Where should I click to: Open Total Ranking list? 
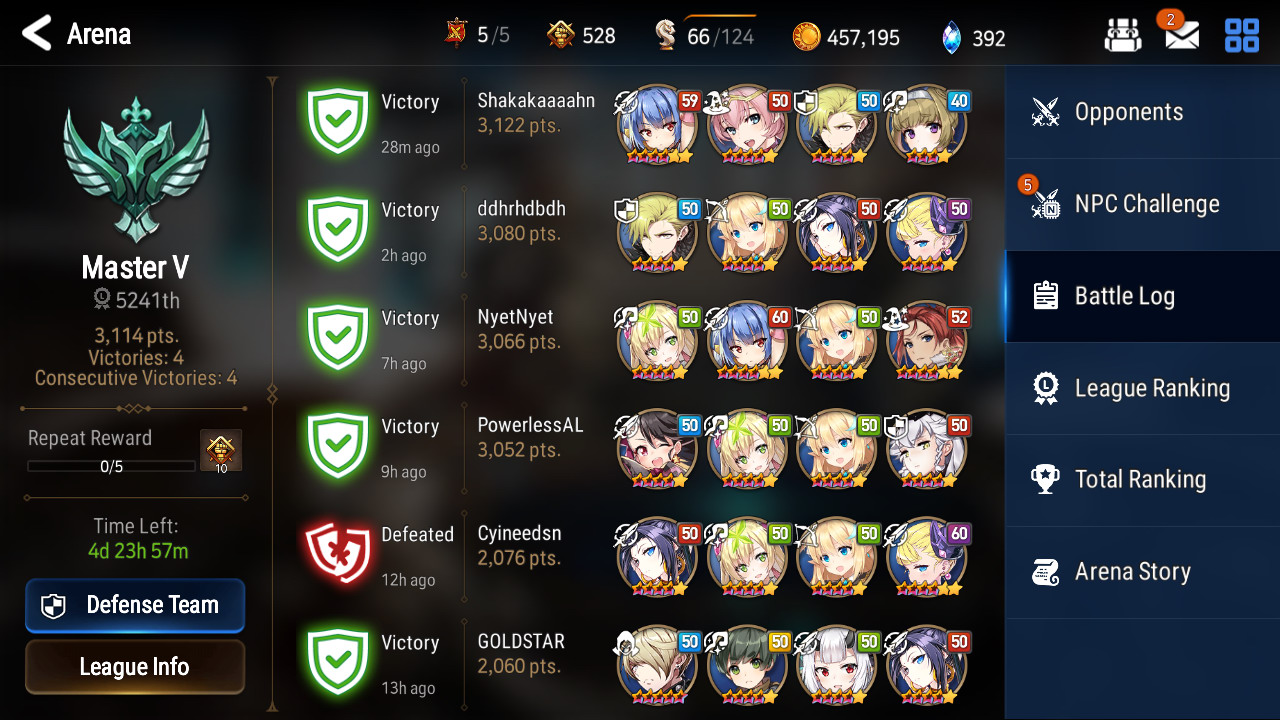click(x=1142, y=480)
